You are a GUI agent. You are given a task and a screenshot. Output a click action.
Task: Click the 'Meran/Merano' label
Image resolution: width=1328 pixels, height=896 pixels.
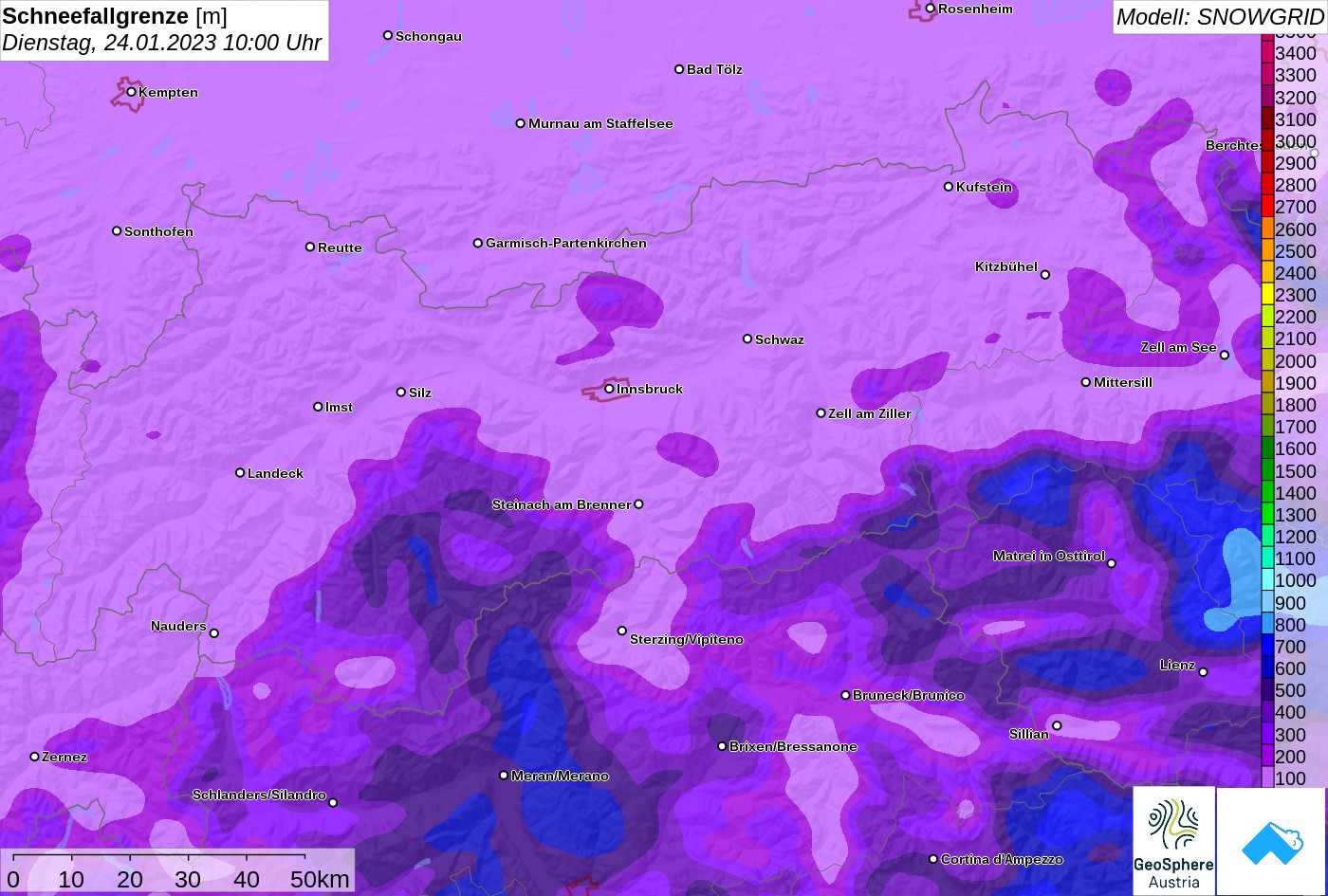pos(560,776)
